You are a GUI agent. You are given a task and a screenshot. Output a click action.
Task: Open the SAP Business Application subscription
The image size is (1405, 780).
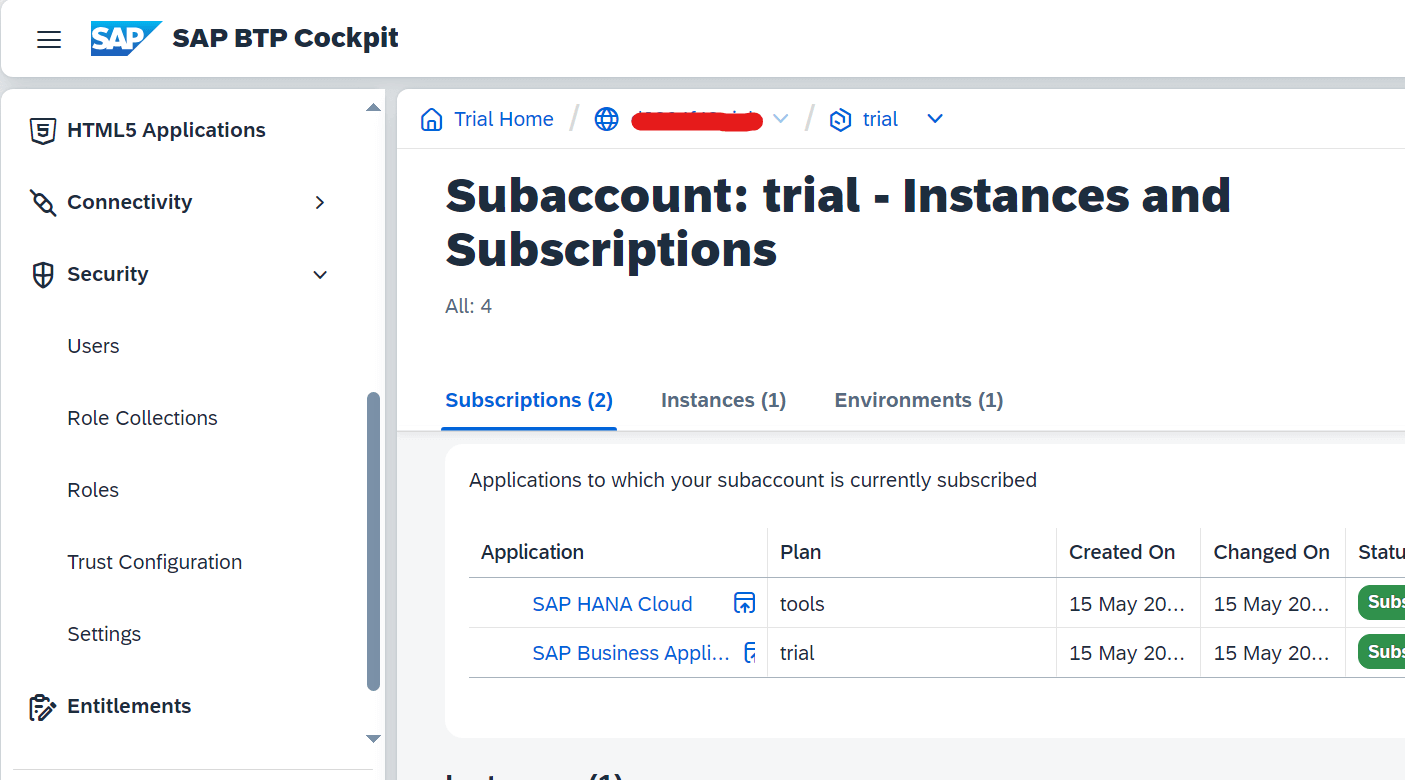[x=630, y=652]
